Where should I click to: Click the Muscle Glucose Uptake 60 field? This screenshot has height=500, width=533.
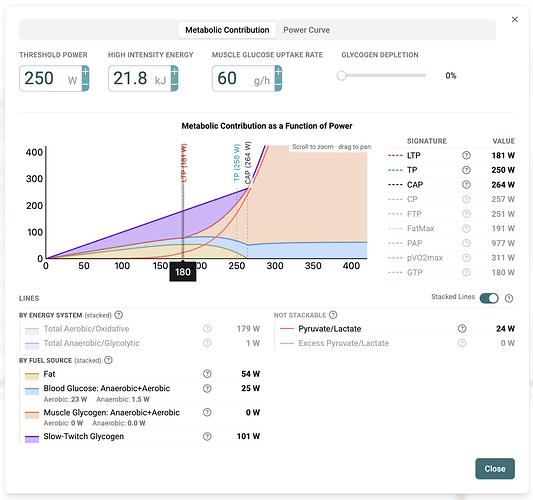[243, 79]
